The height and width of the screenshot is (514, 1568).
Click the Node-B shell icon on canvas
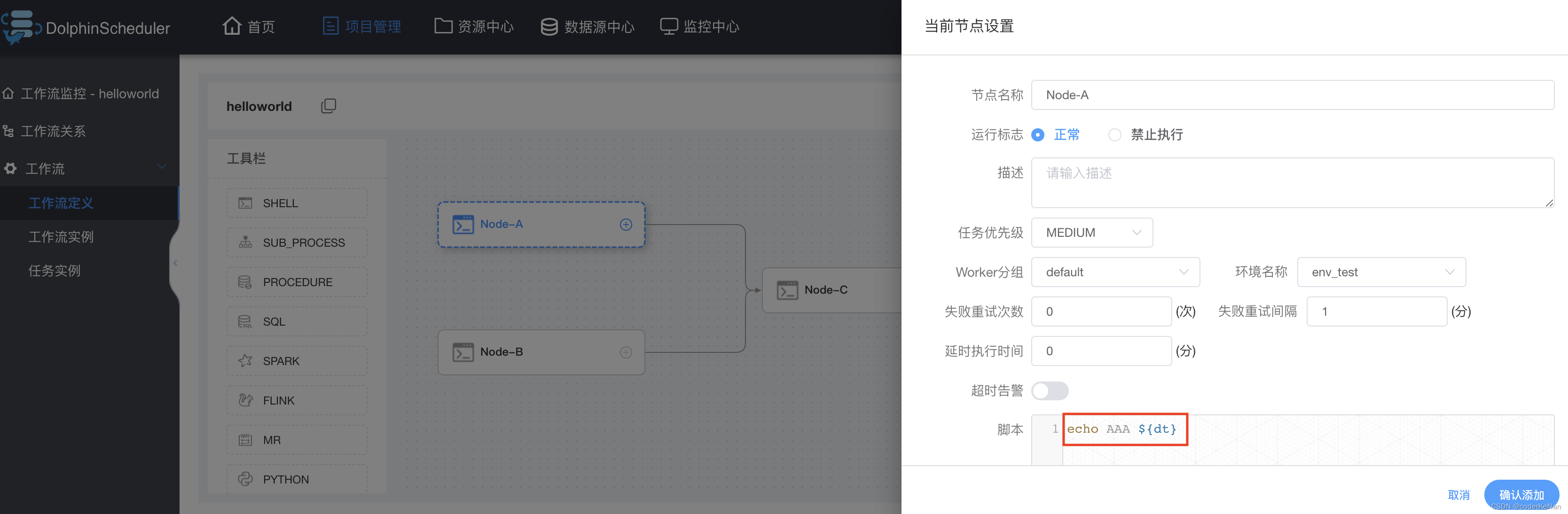463,352
